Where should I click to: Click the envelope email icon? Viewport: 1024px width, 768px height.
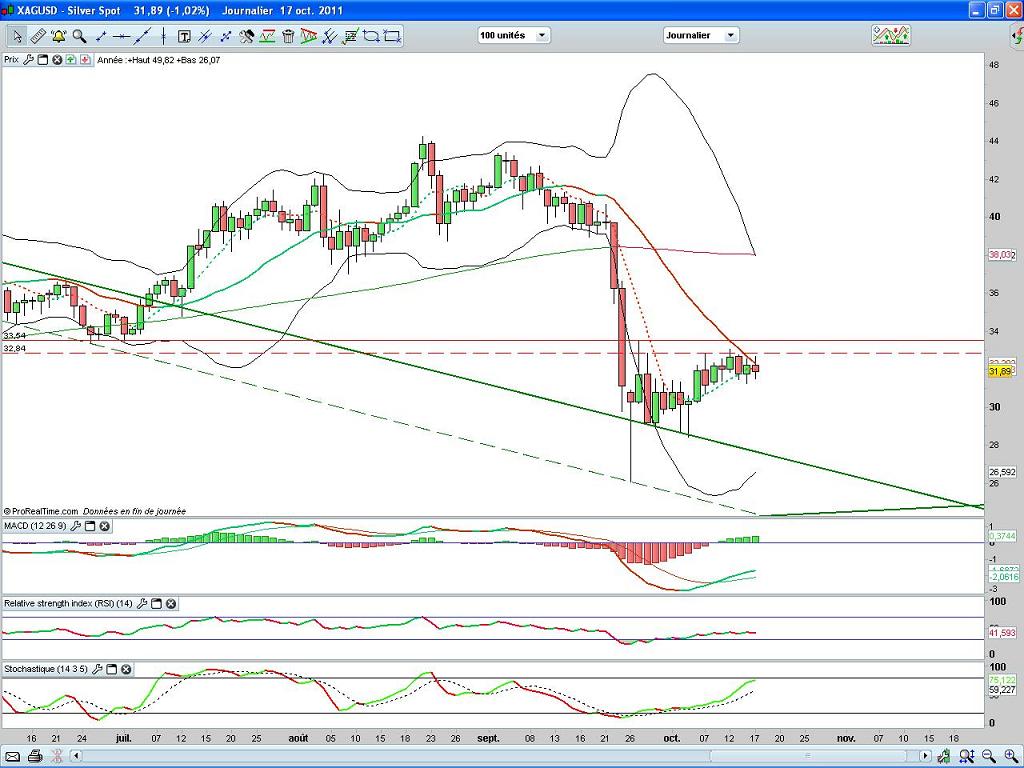pyautogui.click(x=12, y=756)
